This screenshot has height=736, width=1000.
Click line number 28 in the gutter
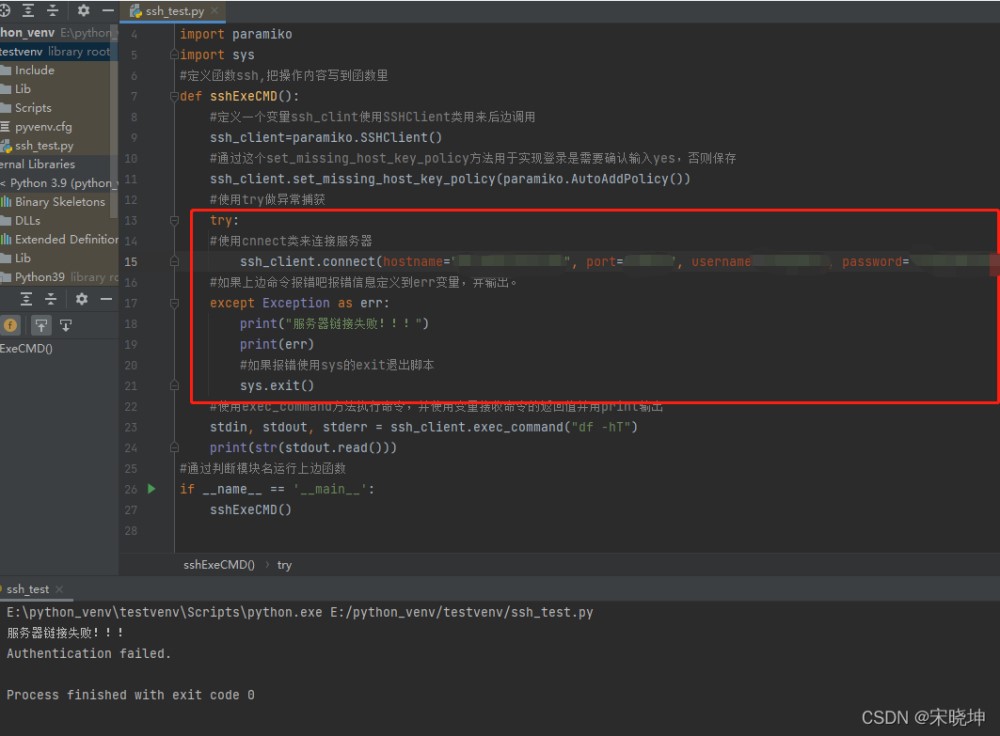pyautogui.click(x=131, y=531)
